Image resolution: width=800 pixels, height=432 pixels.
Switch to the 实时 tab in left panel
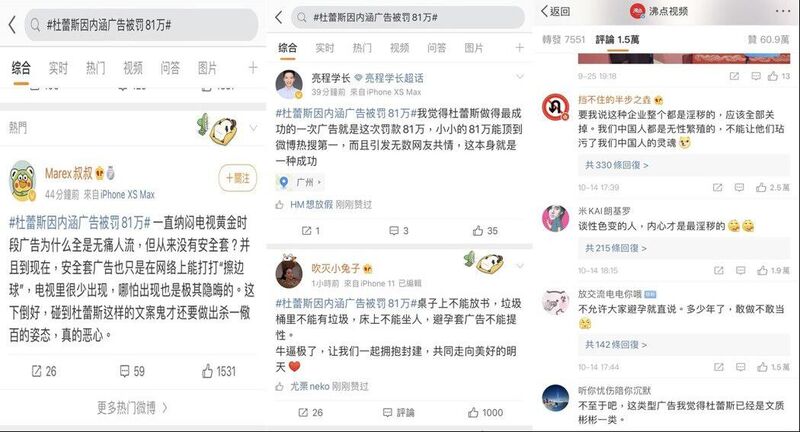[x=58, y=68]
